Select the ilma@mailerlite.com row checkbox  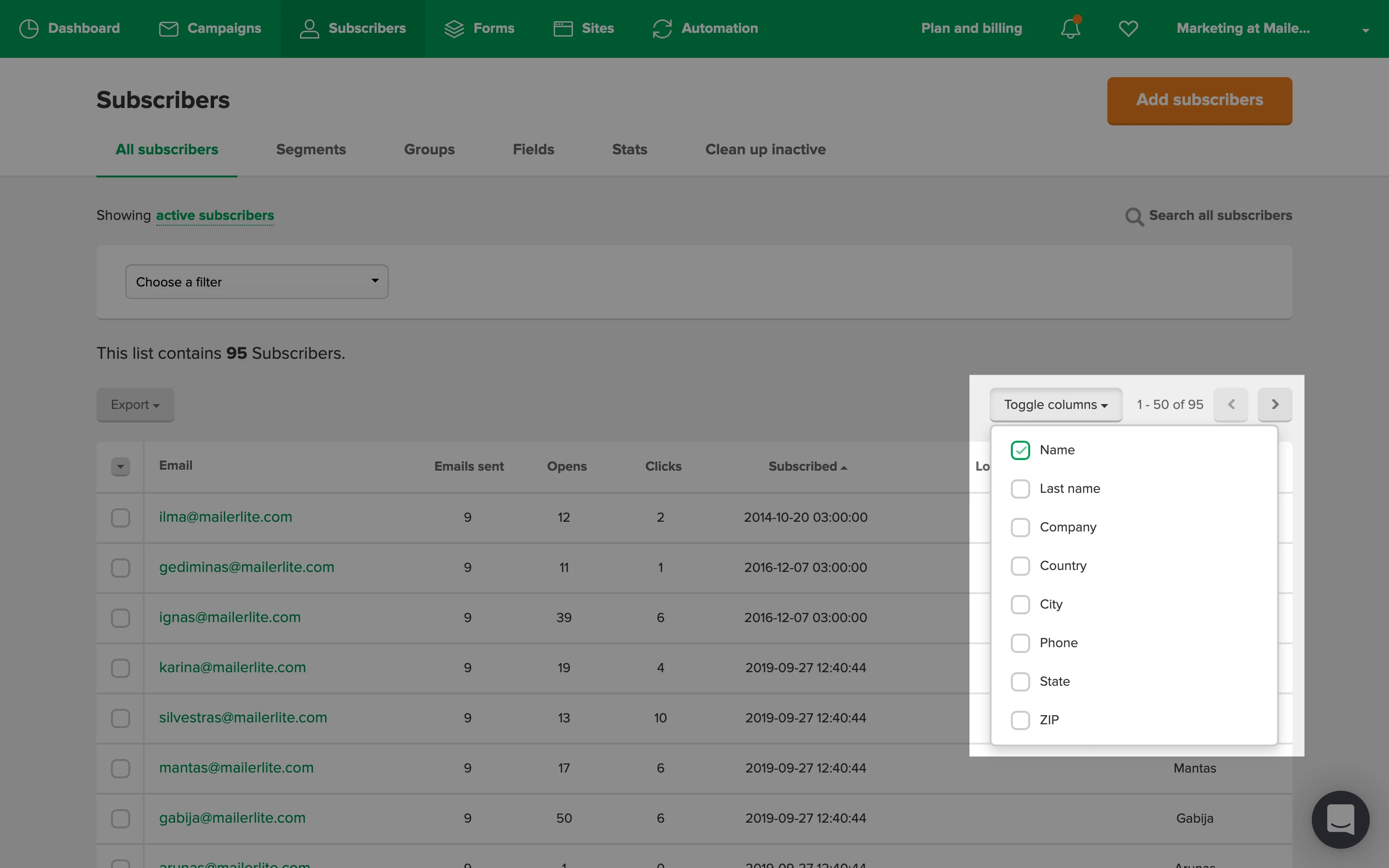pos(121,517)
